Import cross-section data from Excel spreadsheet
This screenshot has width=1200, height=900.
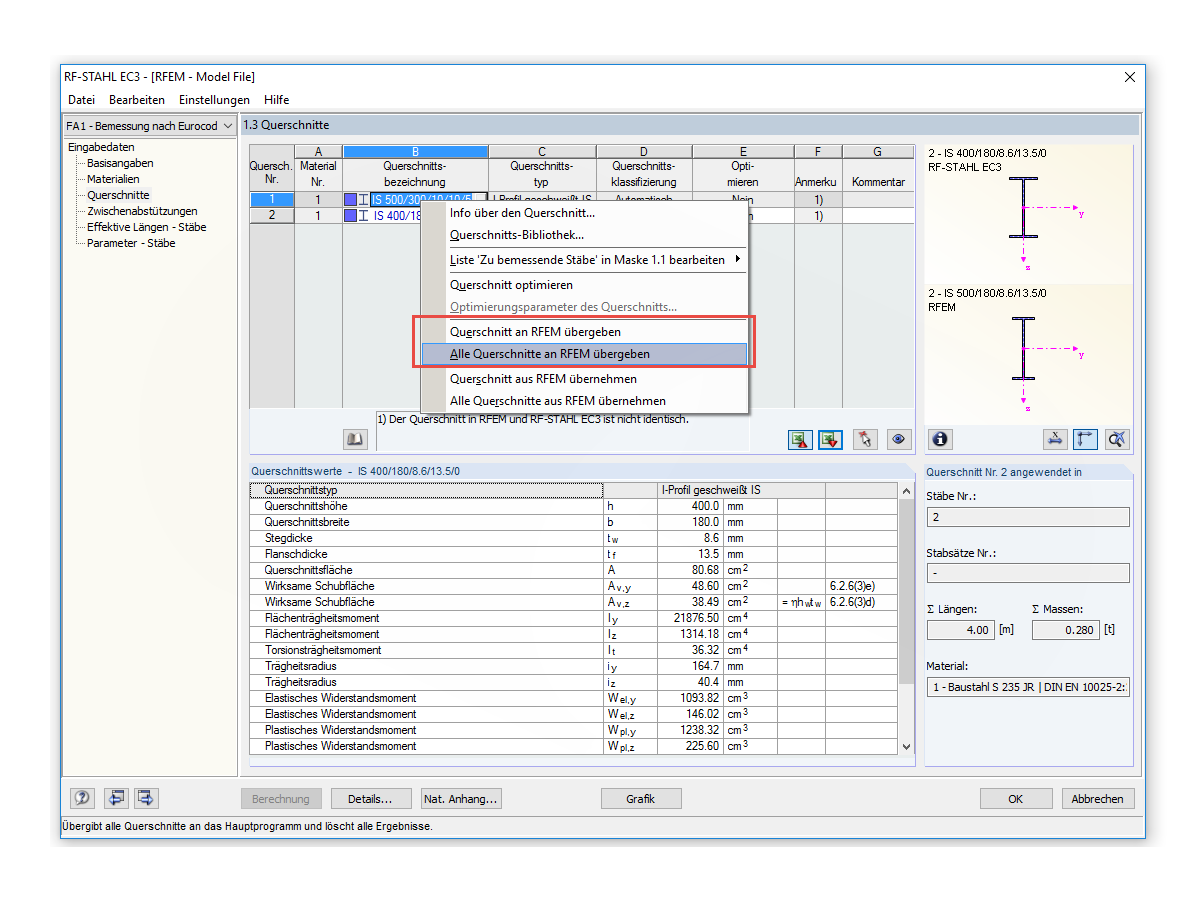click(x=830, y=438)
